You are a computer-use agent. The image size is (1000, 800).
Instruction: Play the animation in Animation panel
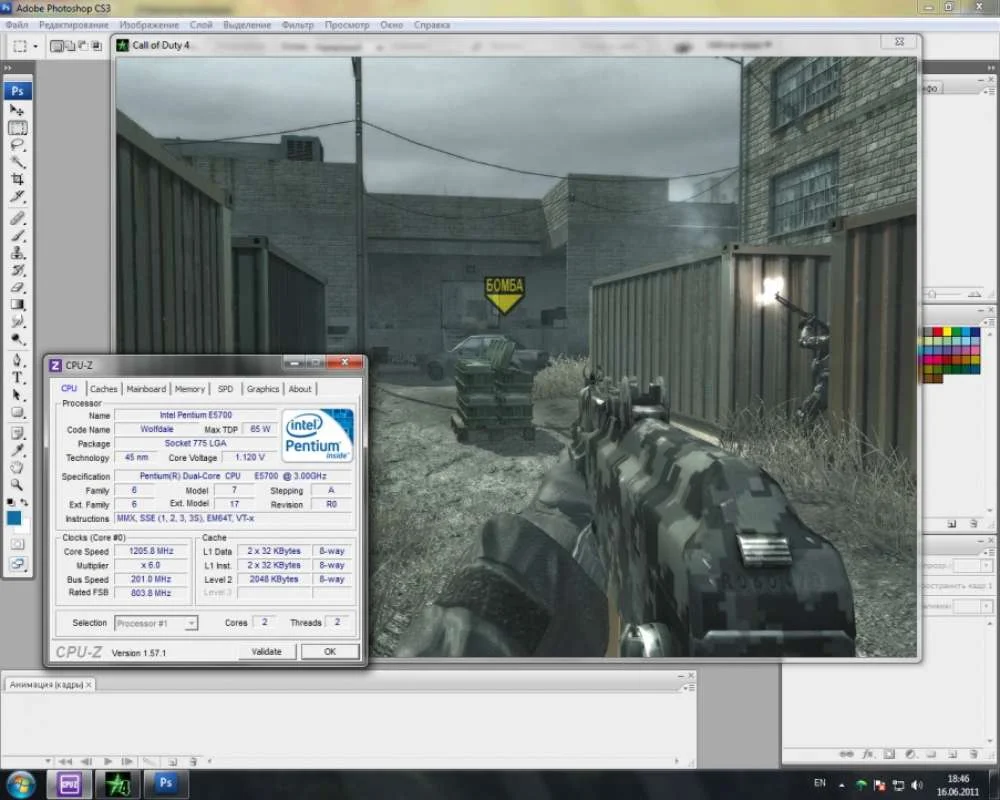(x=108, y=761)
